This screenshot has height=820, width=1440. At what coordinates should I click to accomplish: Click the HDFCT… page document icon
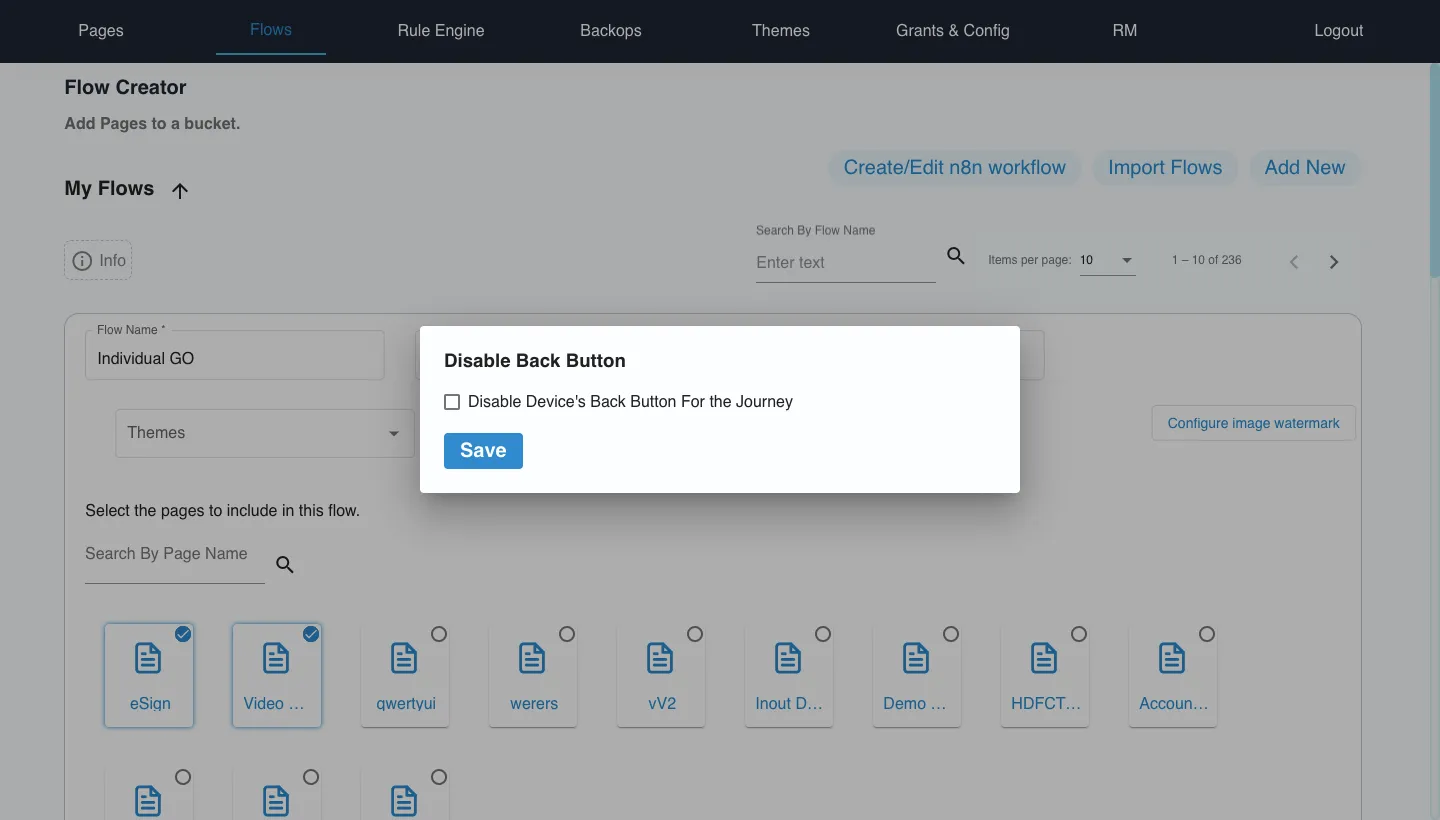[1044, 658]
